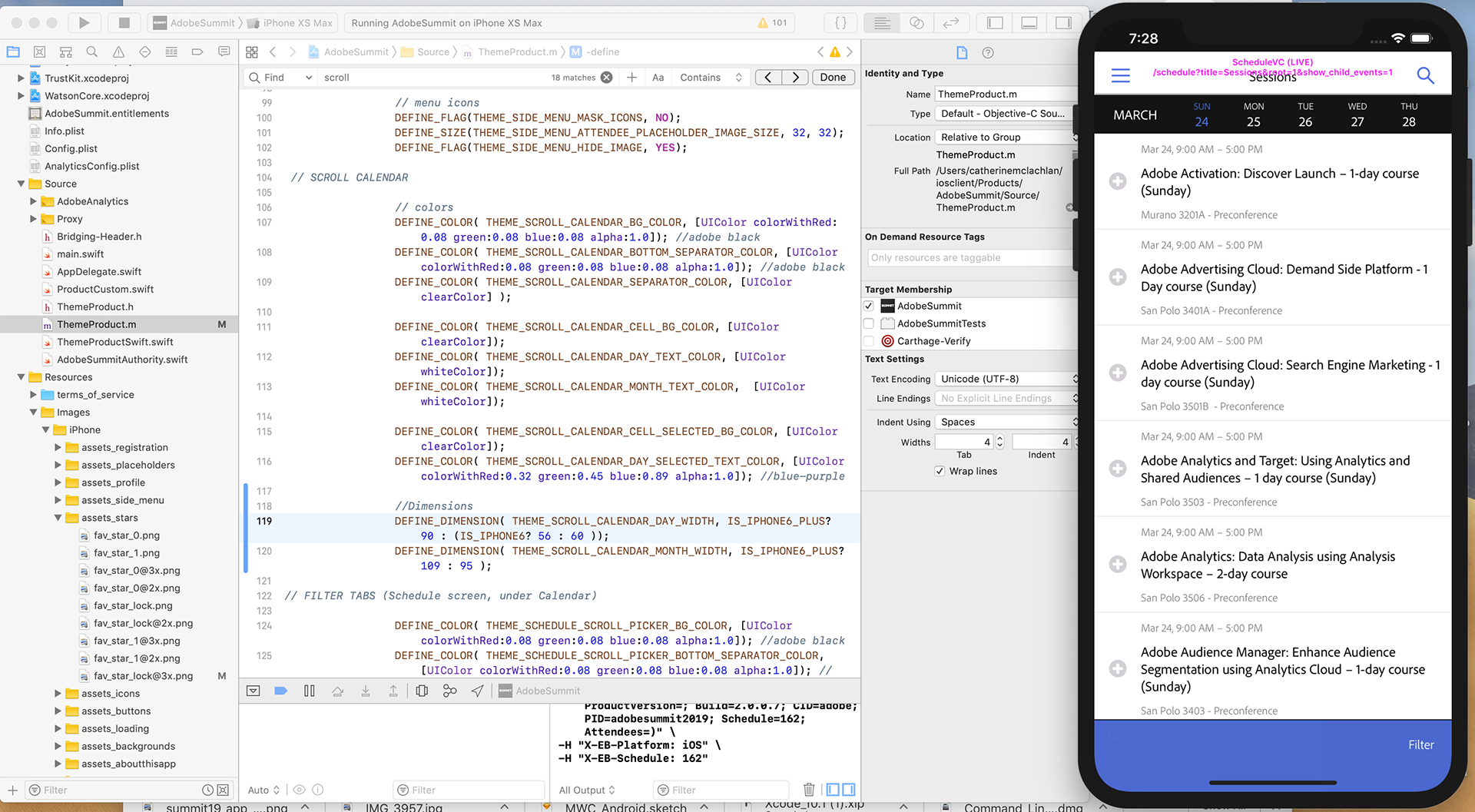Viewport: 1475px width, 812px height.
Task: Select ThemeProduct.h in navigator
Action: point(95,307)
